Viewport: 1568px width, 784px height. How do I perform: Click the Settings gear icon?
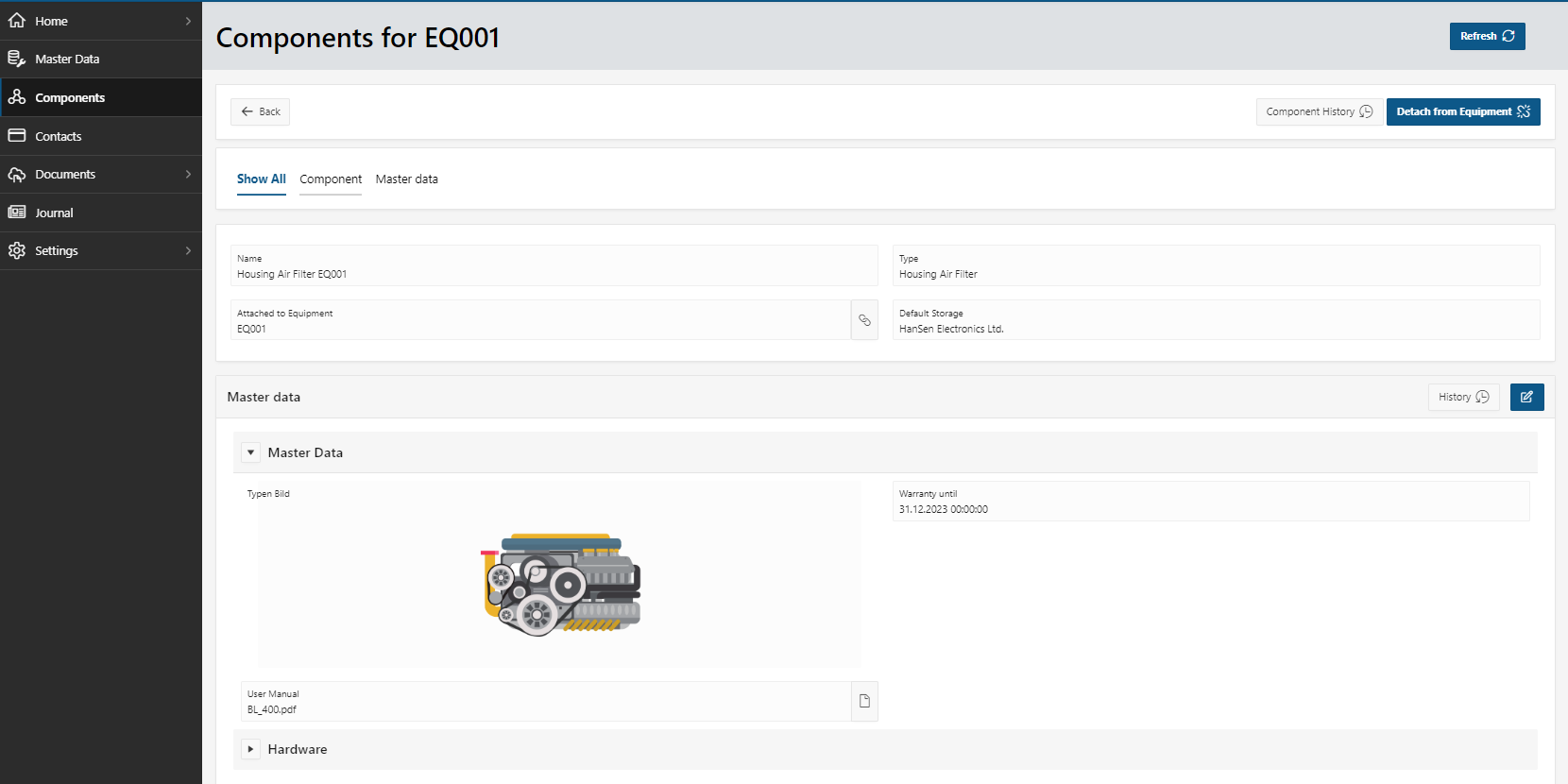(17, 250)
